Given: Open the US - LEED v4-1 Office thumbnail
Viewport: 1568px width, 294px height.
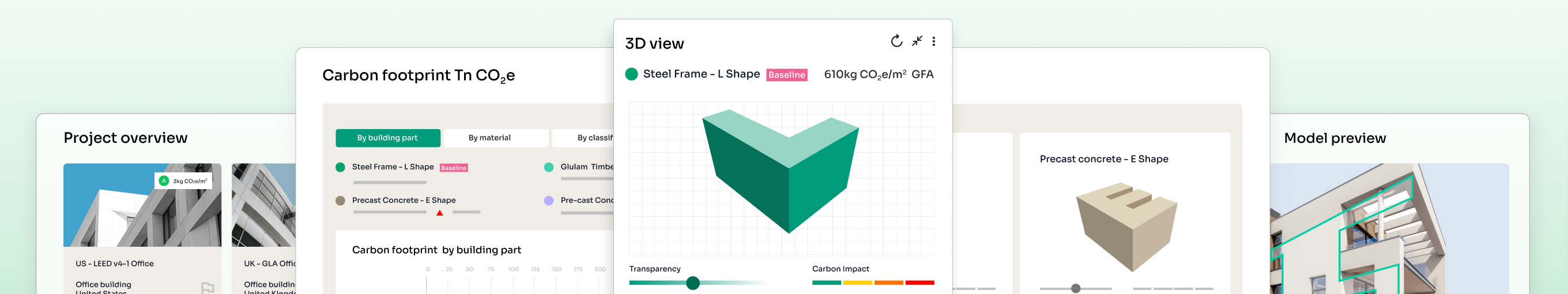Looking at the screenshot, I should click(x=142, y=205).
